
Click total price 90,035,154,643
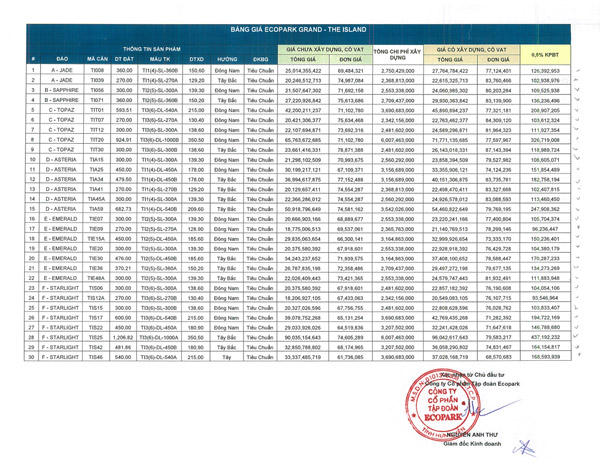[303, 338]
